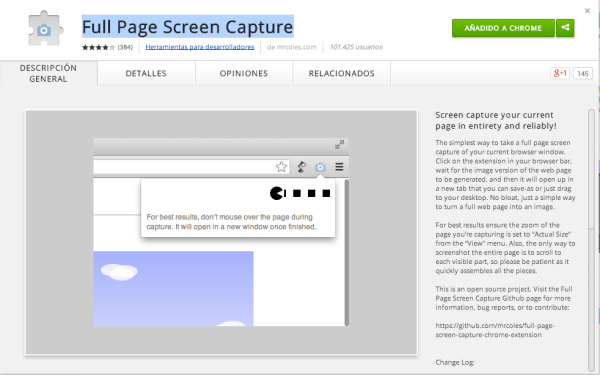This screenshot has width=600, height=375.
Task: Click the de mrcoles.com author text
Action: (x=292, y=47)
